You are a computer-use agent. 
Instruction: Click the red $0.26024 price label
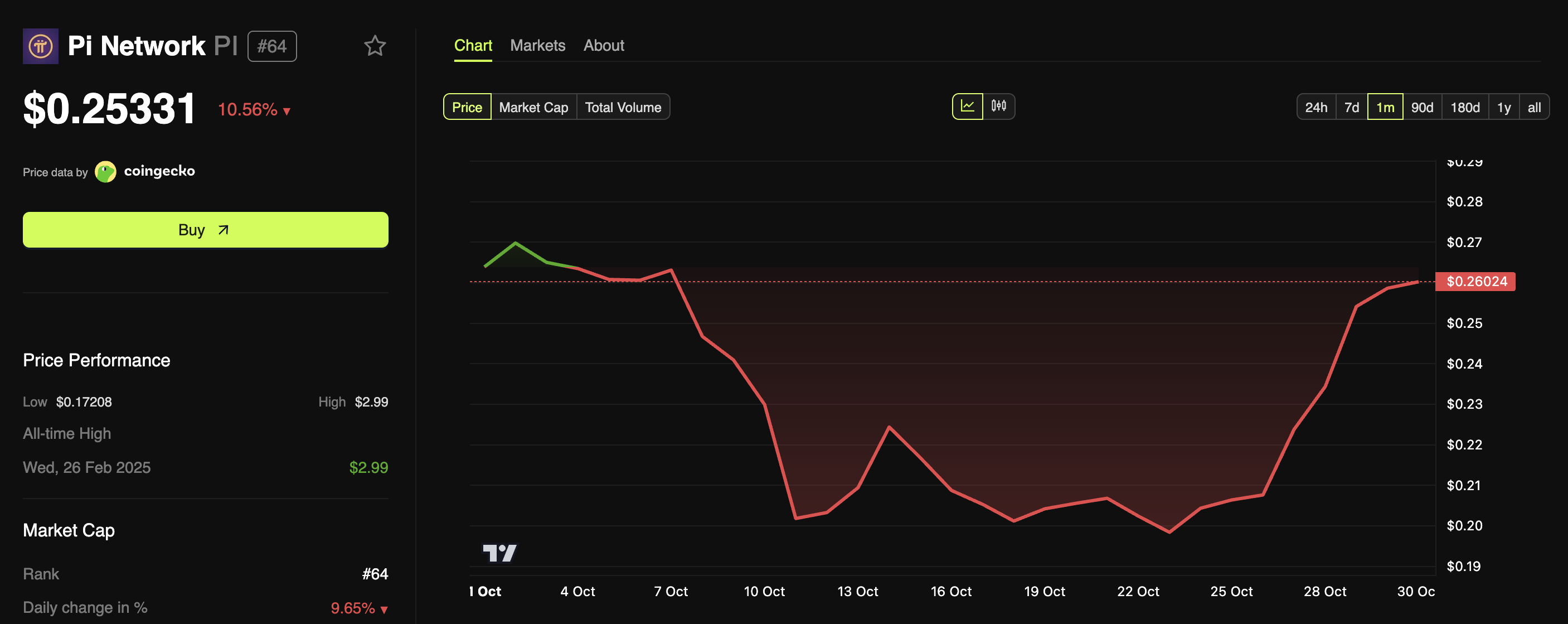tap(1475, 281)
